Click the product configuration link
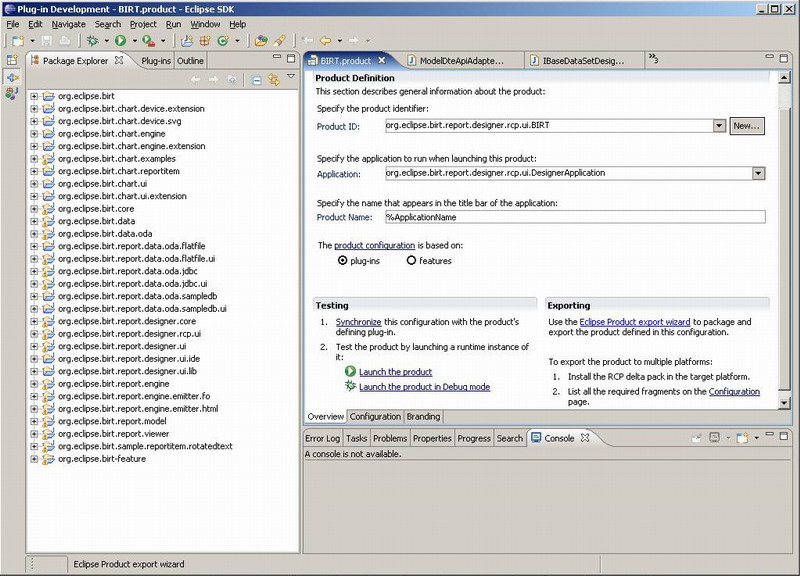The image size is (800, 576). [374, 245]
